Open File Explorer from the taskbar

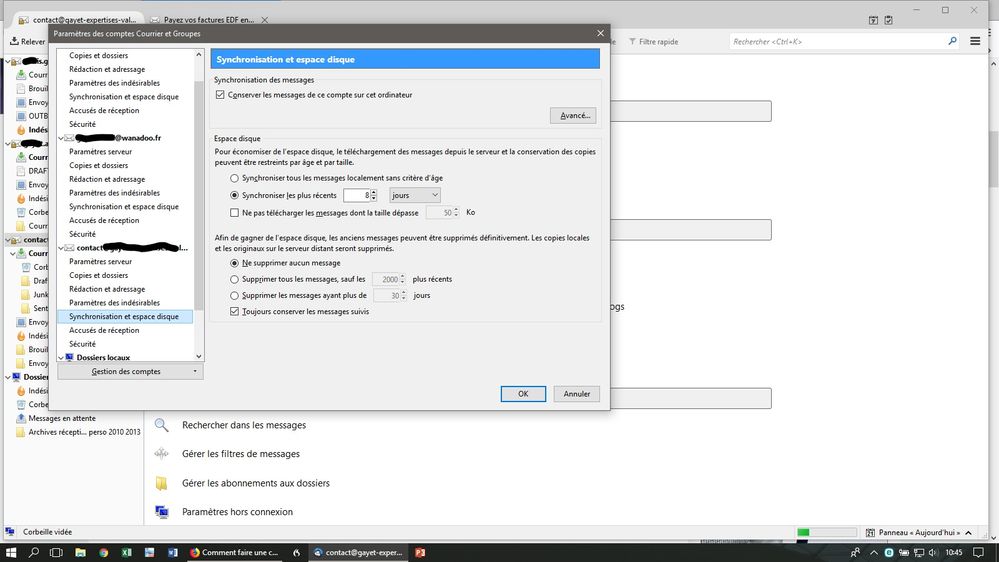[80, 552]
